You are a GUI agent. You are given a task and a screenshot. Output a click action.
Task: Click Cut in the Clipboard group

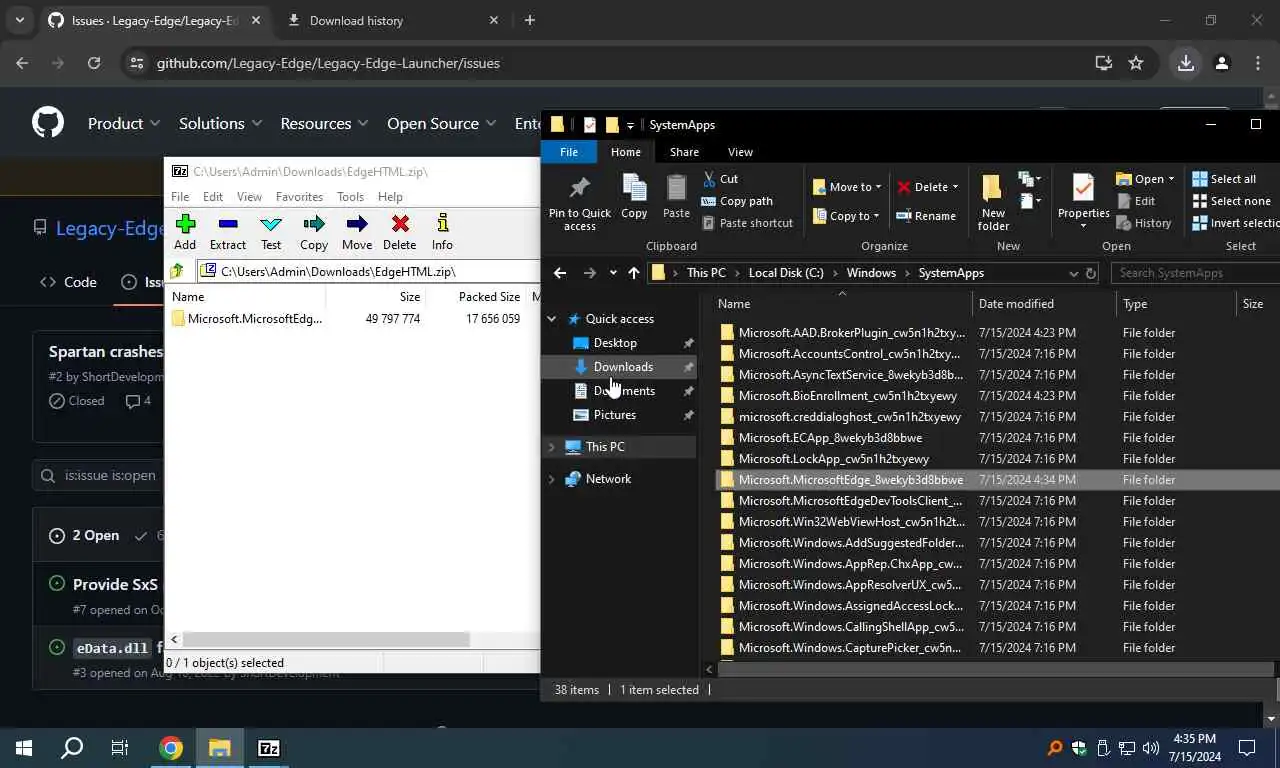(720, 179)
